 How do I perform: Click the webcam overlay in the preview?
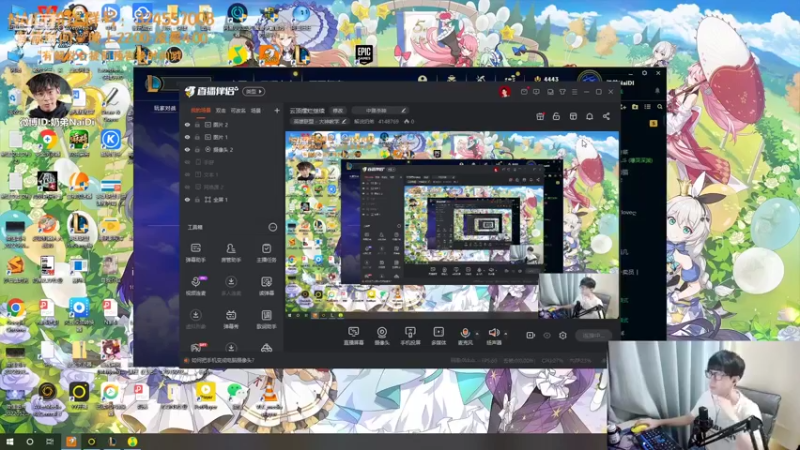point(578,296)
